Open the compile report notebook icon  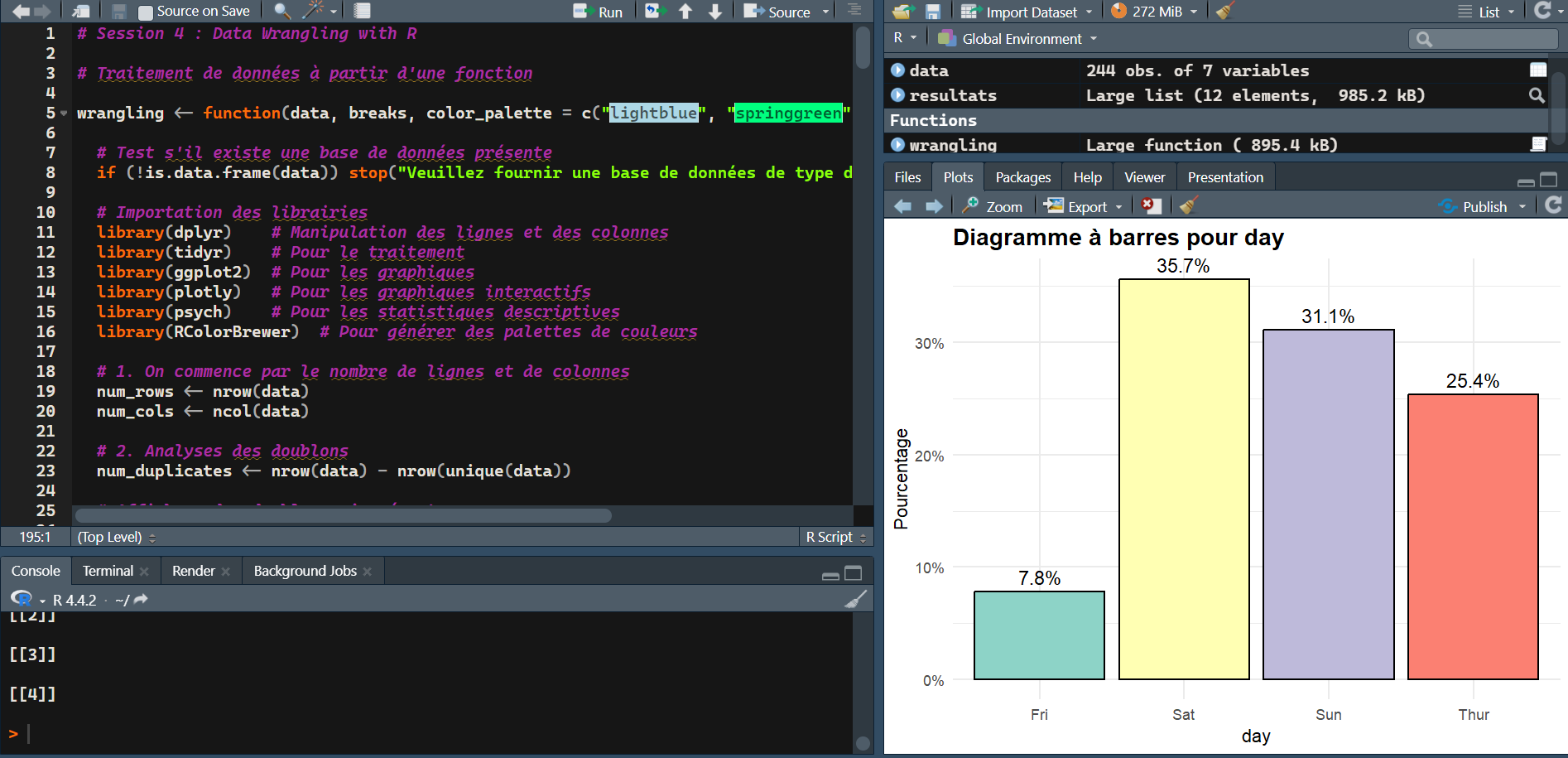[362, 11]
